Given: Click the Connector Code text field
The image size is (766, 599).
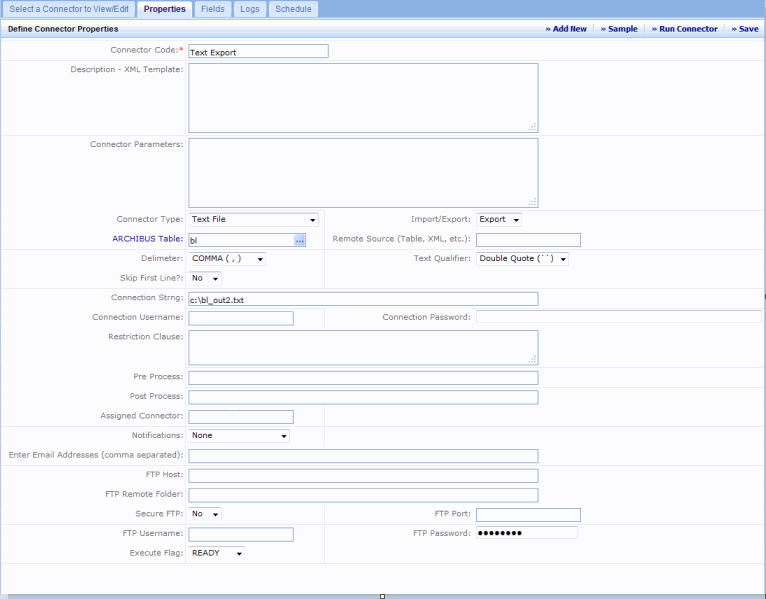Looking at the screenshot, I should [x=258, y=51].
